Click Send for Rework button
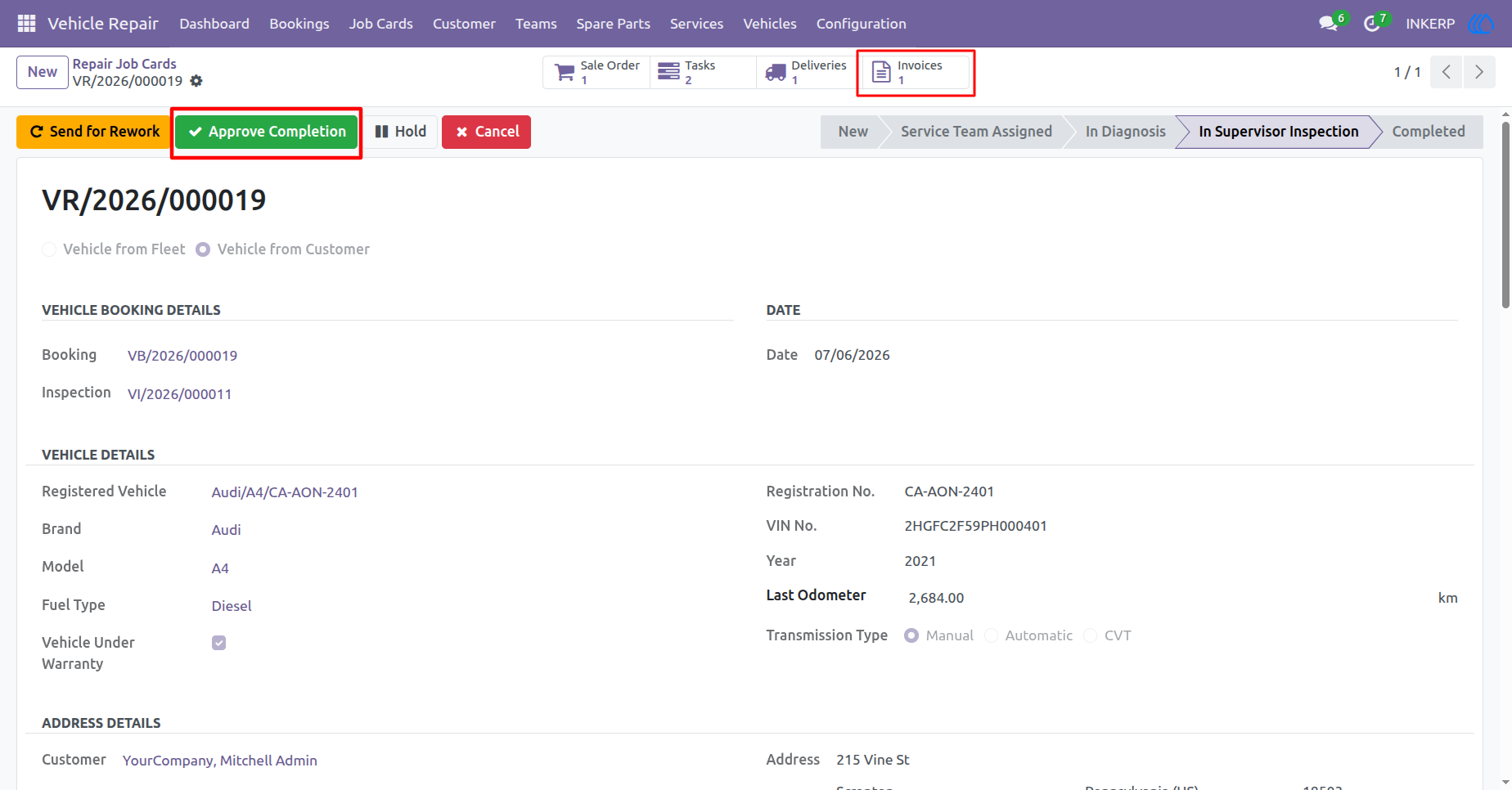This screenshot has height=790, width=1512. pos(94,132)
